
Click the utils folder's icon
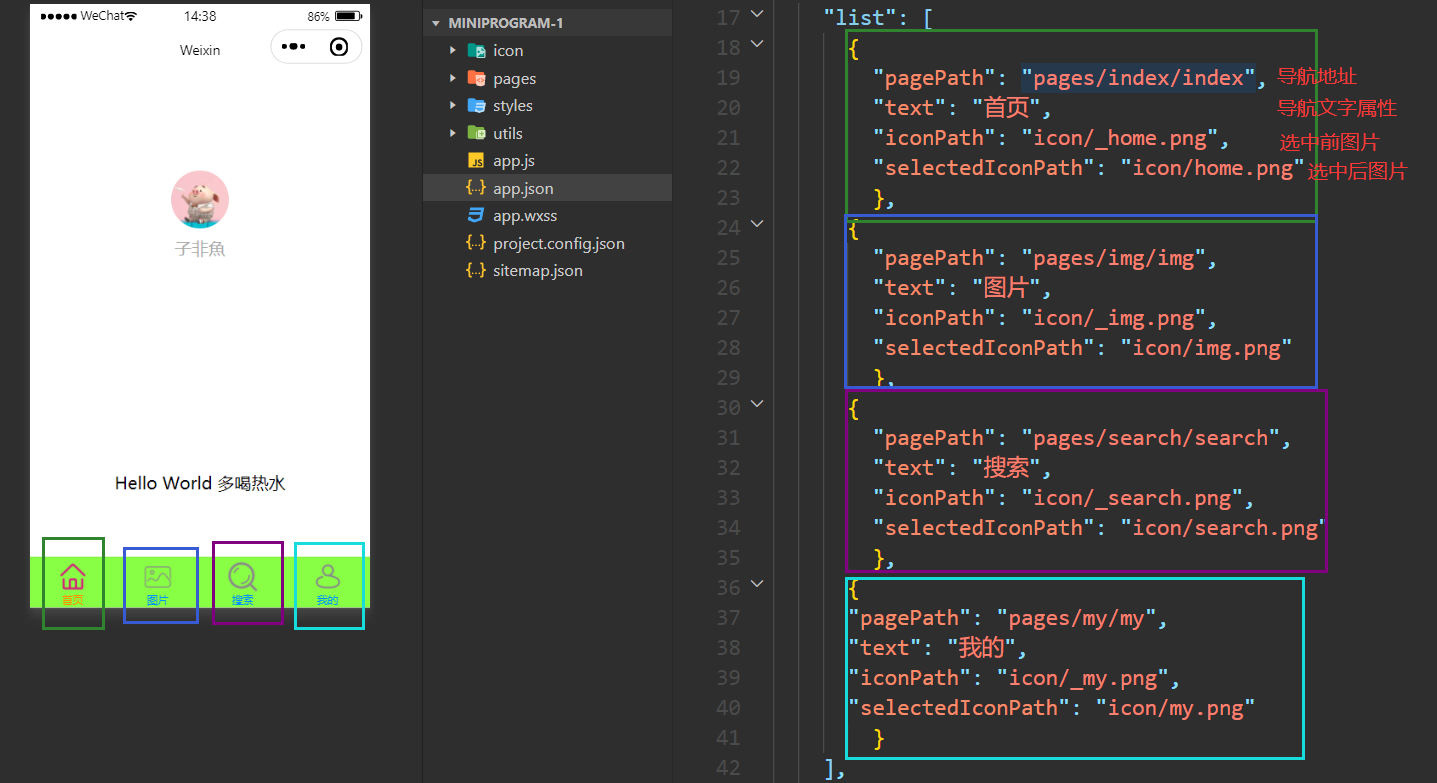click(x=477, y=133)
